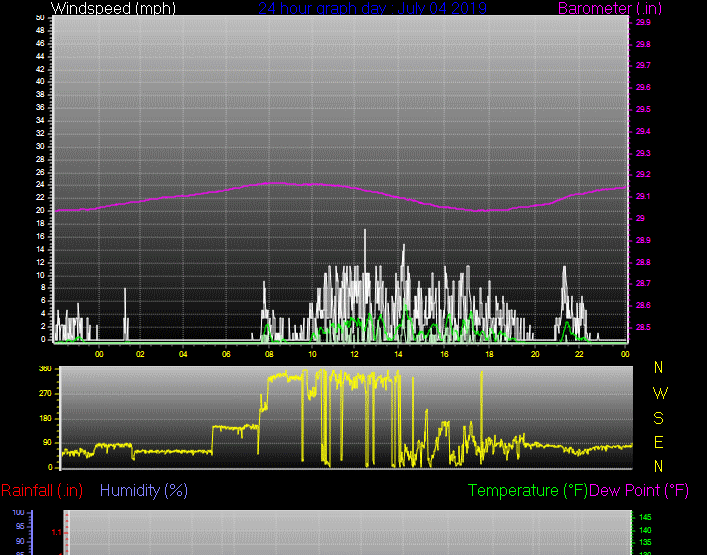Select the 08 hour mark on time axis
707x555 pixels.
(269, 354)
